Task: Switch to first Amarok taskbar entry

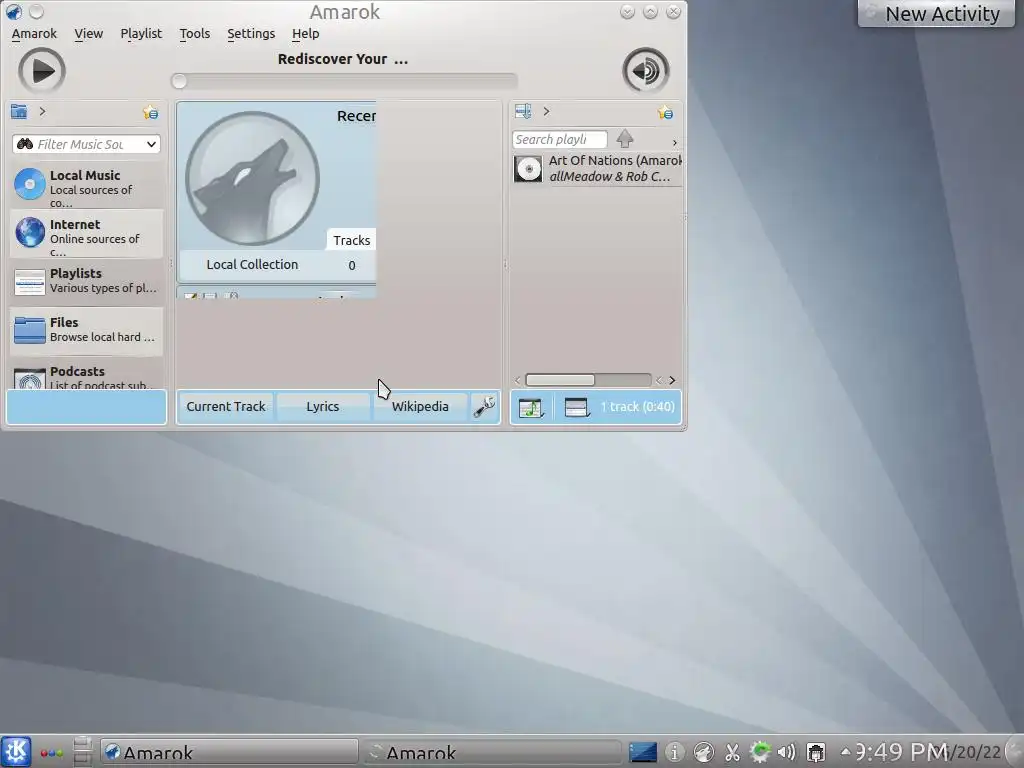Action: (x=229, y=752)
